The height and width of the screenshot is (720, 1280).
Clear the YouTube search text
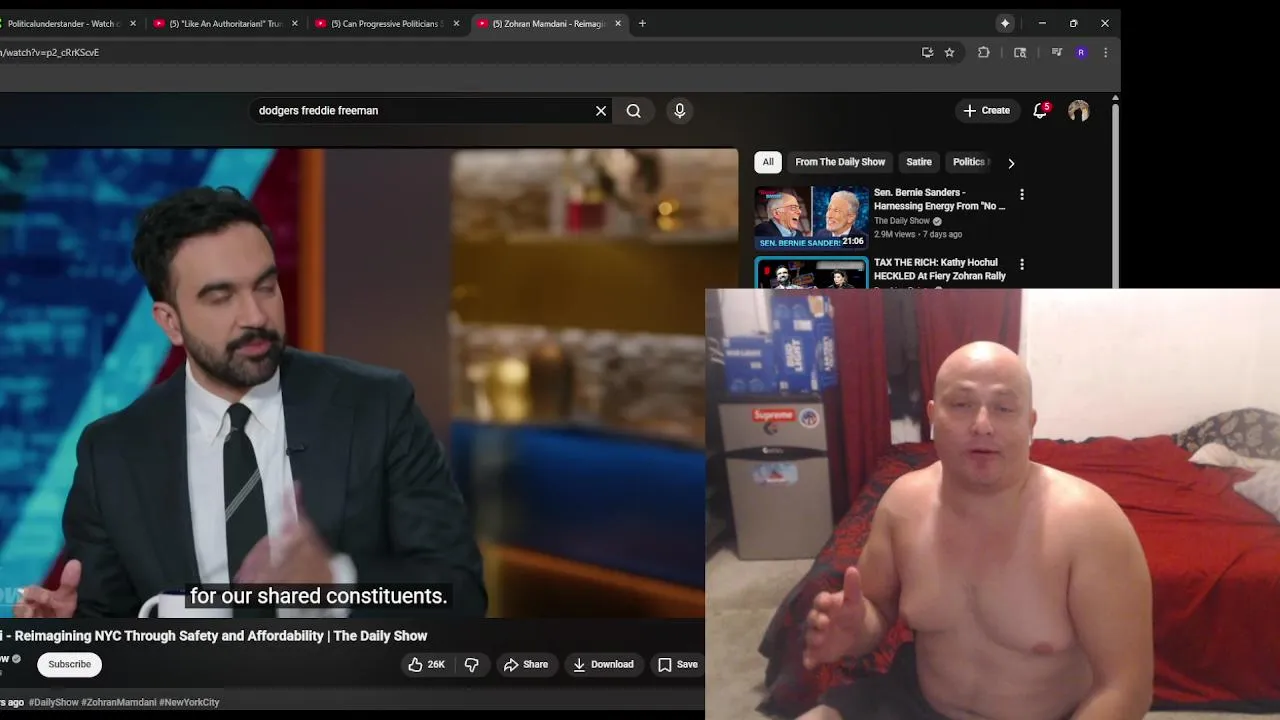601,111
